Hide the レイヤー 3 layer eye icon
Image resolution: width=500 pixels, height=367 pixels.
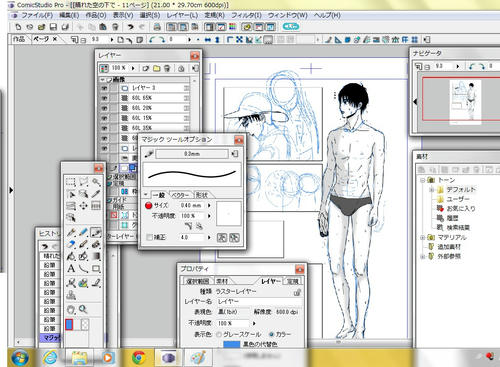(105, 88)
